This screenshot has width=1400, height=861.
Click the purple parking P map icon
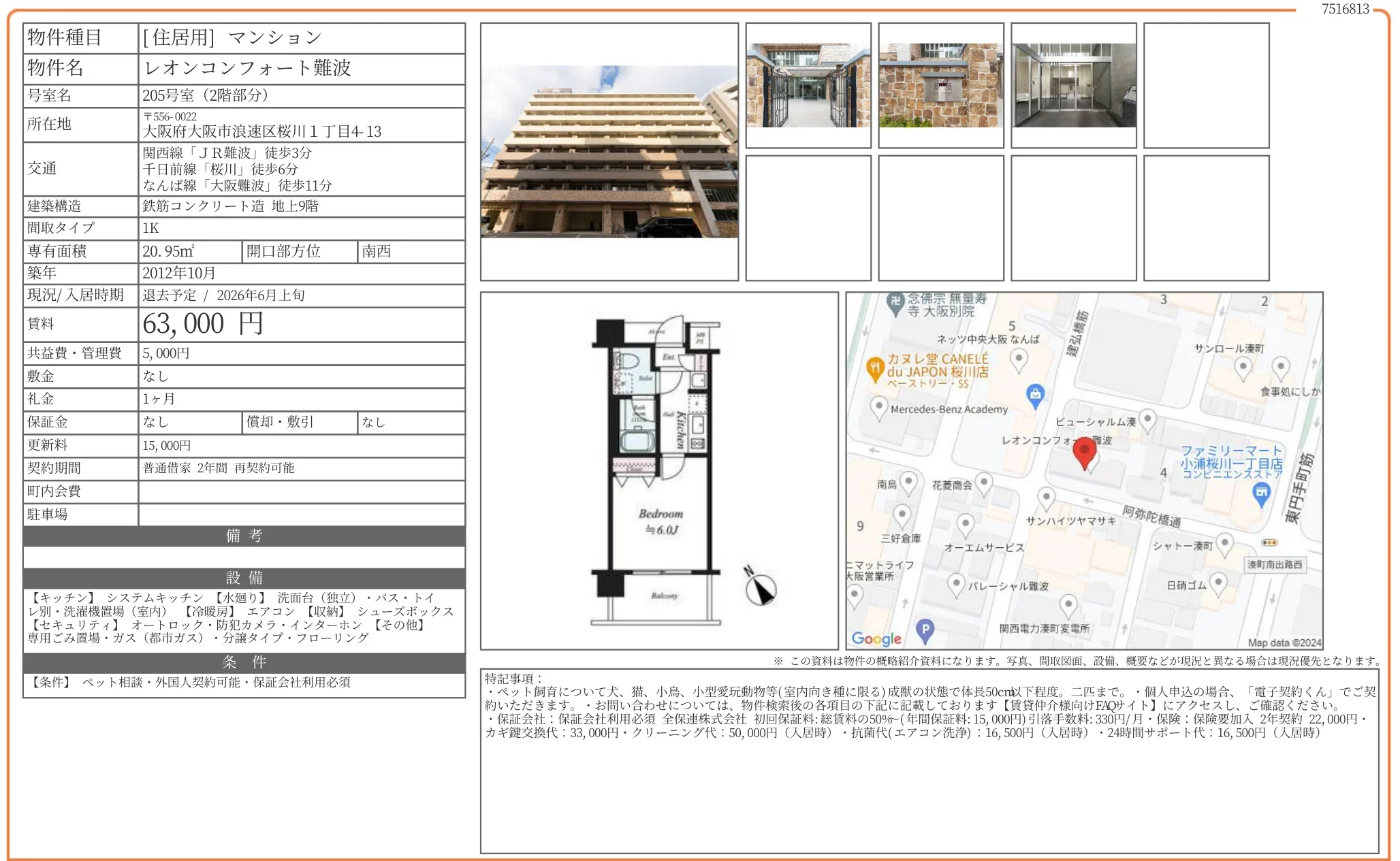[x=924, y=630]
